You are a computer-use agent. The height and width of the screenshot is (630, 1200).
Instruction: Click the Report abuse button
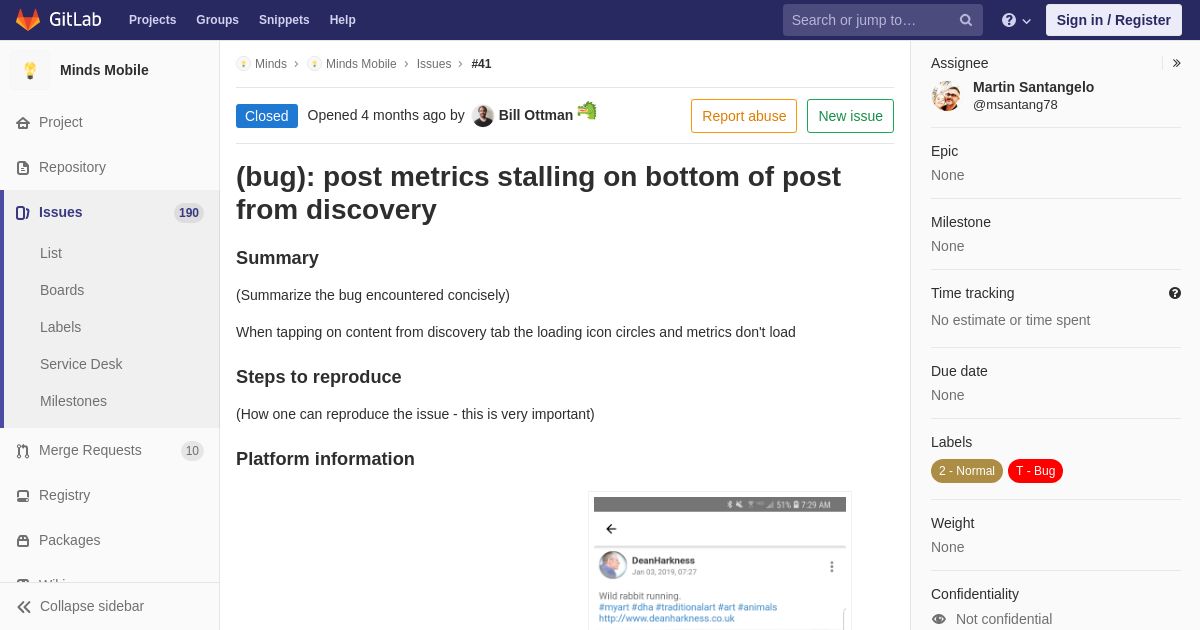744,116
